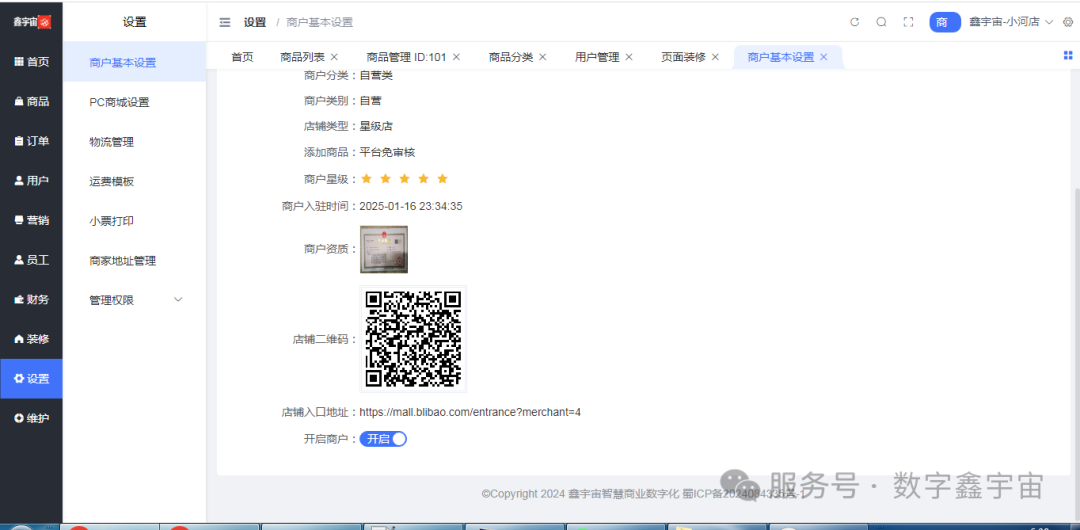The image size is (1080, 530).
Task: Expand the 管理权限 submenu
Action: click(135, 300)
